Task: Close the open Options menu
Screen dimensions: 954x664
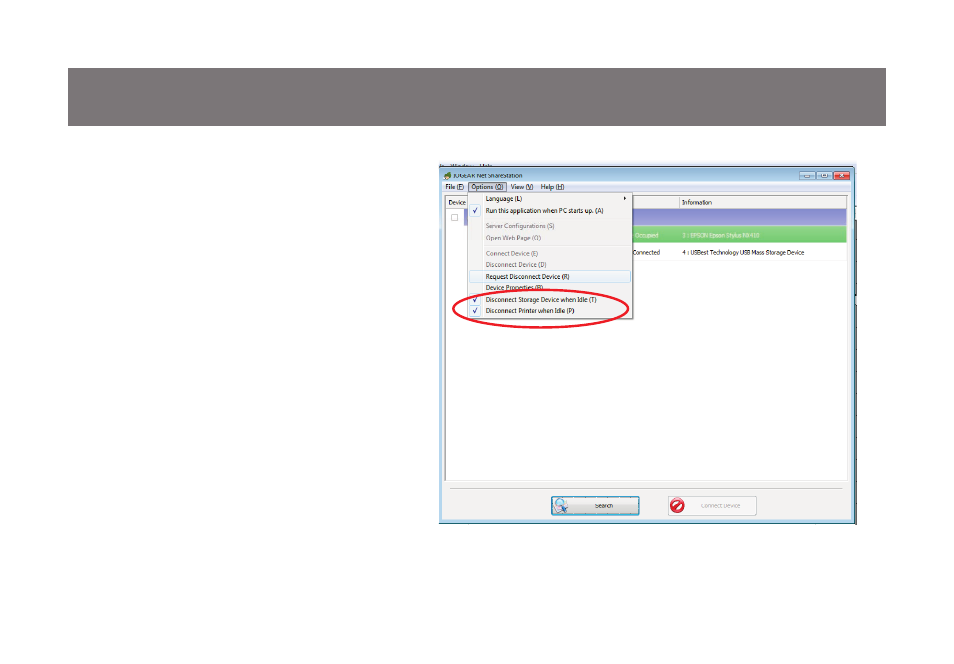Action: point(487,187)
